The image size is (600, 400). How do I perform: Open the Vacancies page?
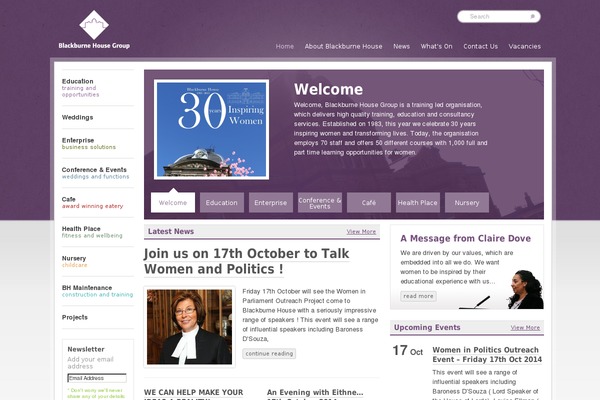click(525, 46)
